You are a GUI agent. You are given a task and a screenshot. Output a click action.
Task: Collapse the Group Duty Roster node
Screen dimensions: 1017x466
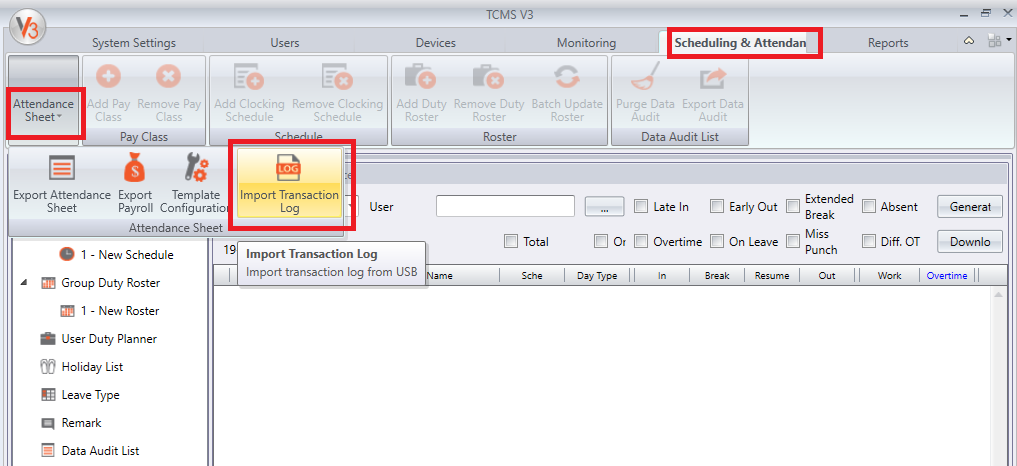pyautogui.click(x=24, y=283)
